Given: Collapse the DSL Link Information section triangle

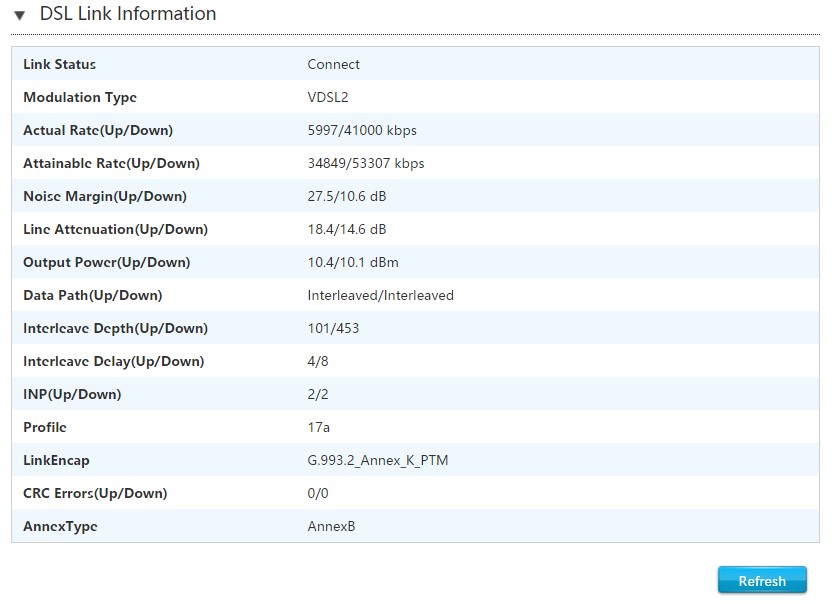Looking at the screenshot, I should pyautogui.click(x=19, y=16).
